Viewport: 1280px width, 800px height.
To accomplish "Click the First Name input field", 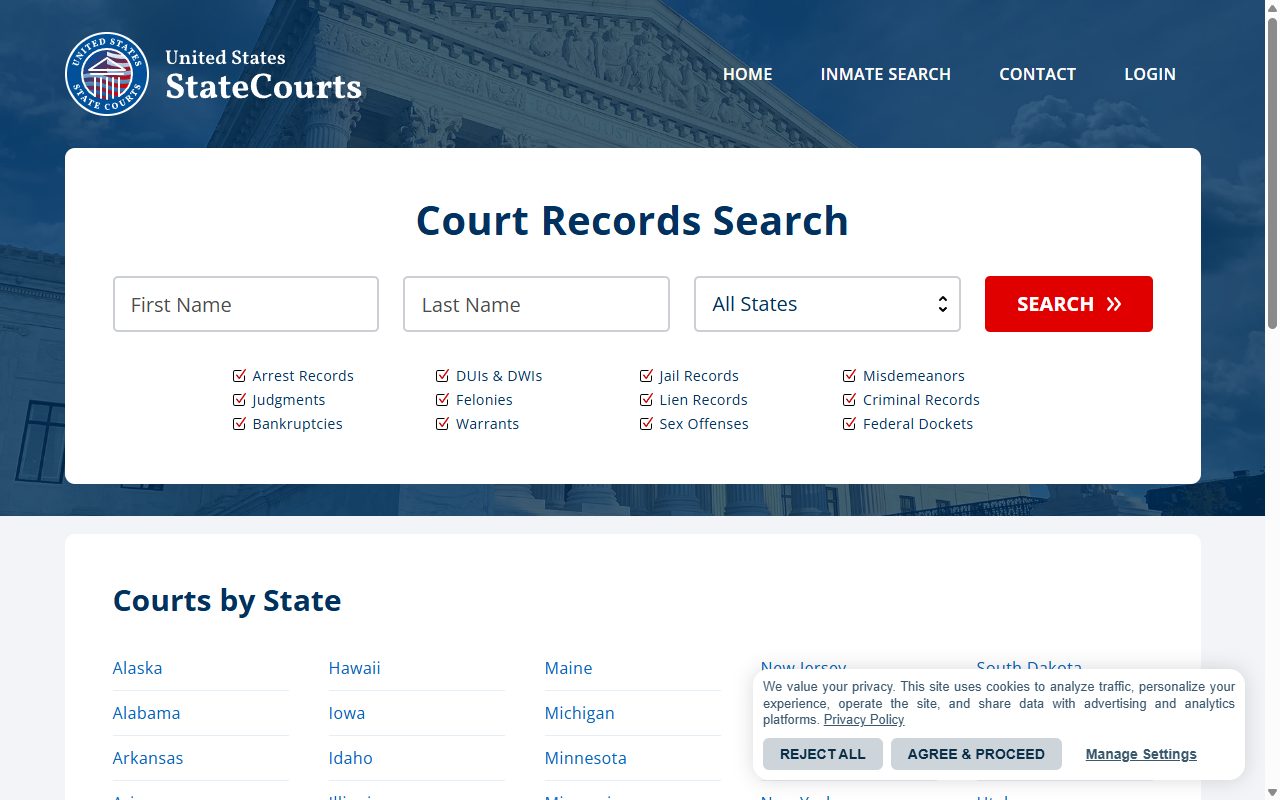I will point(246,304).
